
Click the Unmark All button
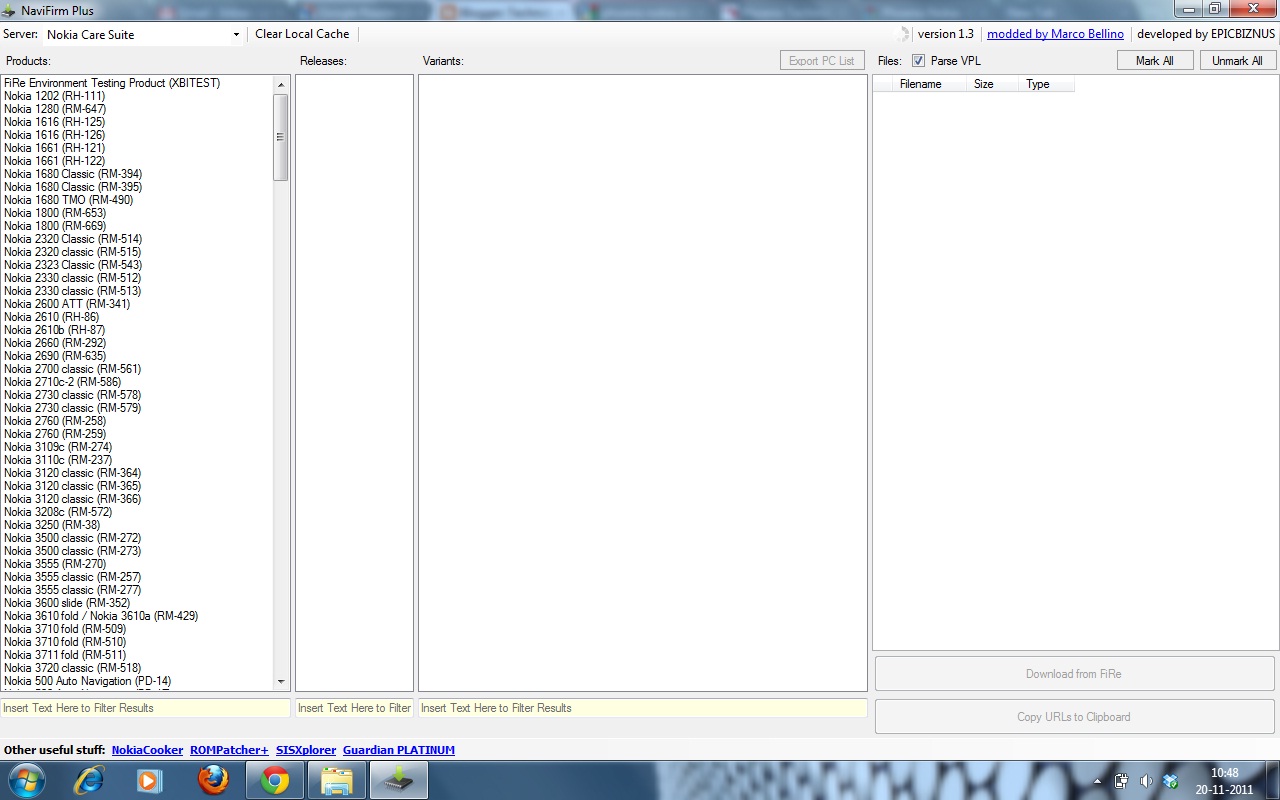pos(1237,61)
